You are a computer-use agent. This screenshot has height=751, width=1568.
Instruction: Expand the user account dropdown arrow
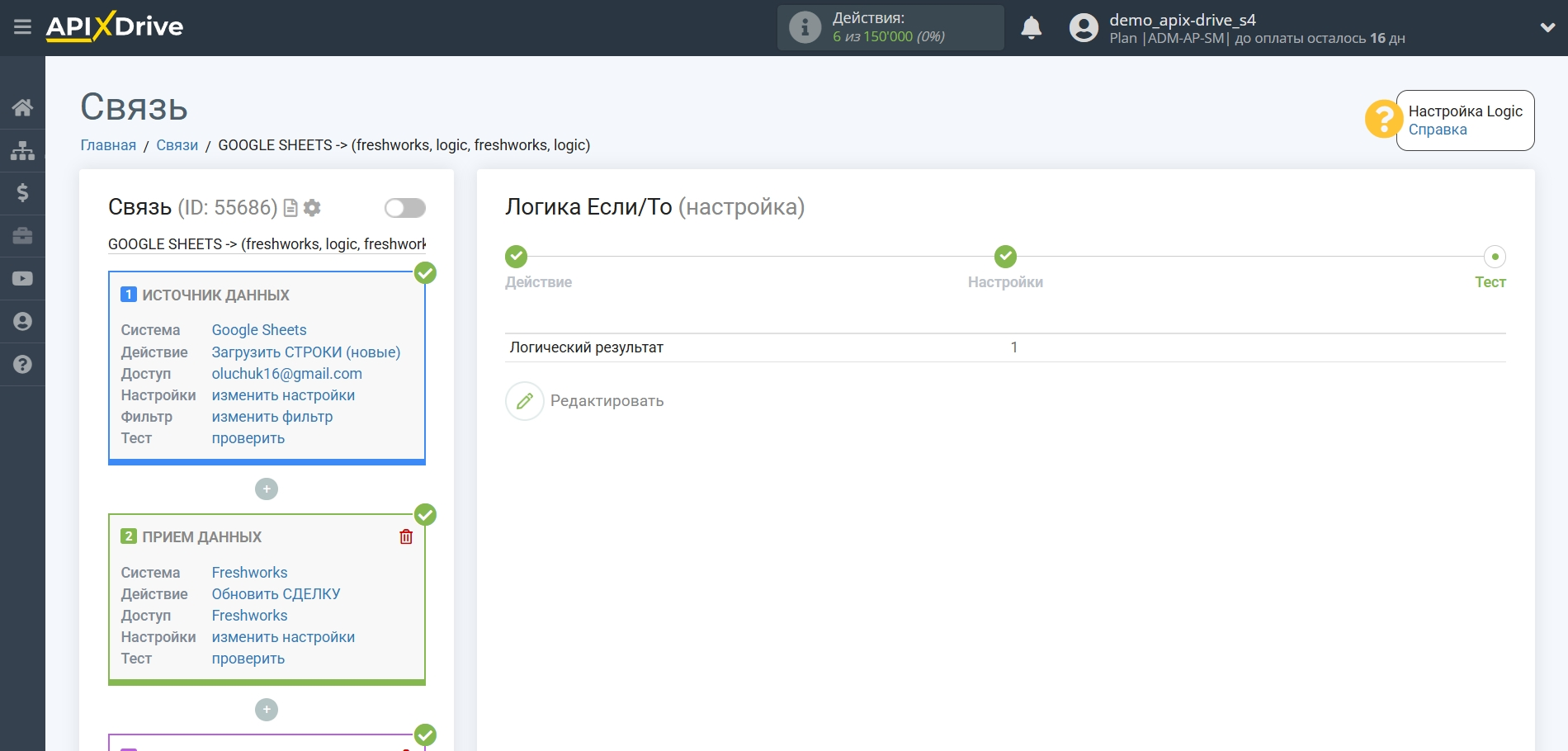click(x=1547, y=27)
